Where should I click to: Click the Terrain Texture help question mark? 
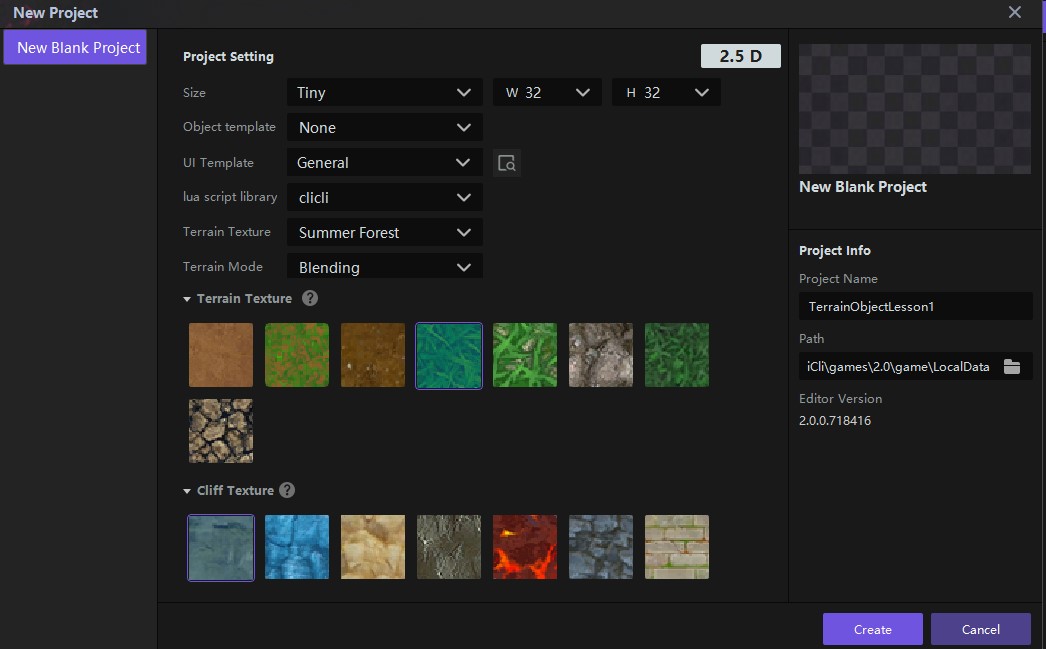(x=310, y=298)
